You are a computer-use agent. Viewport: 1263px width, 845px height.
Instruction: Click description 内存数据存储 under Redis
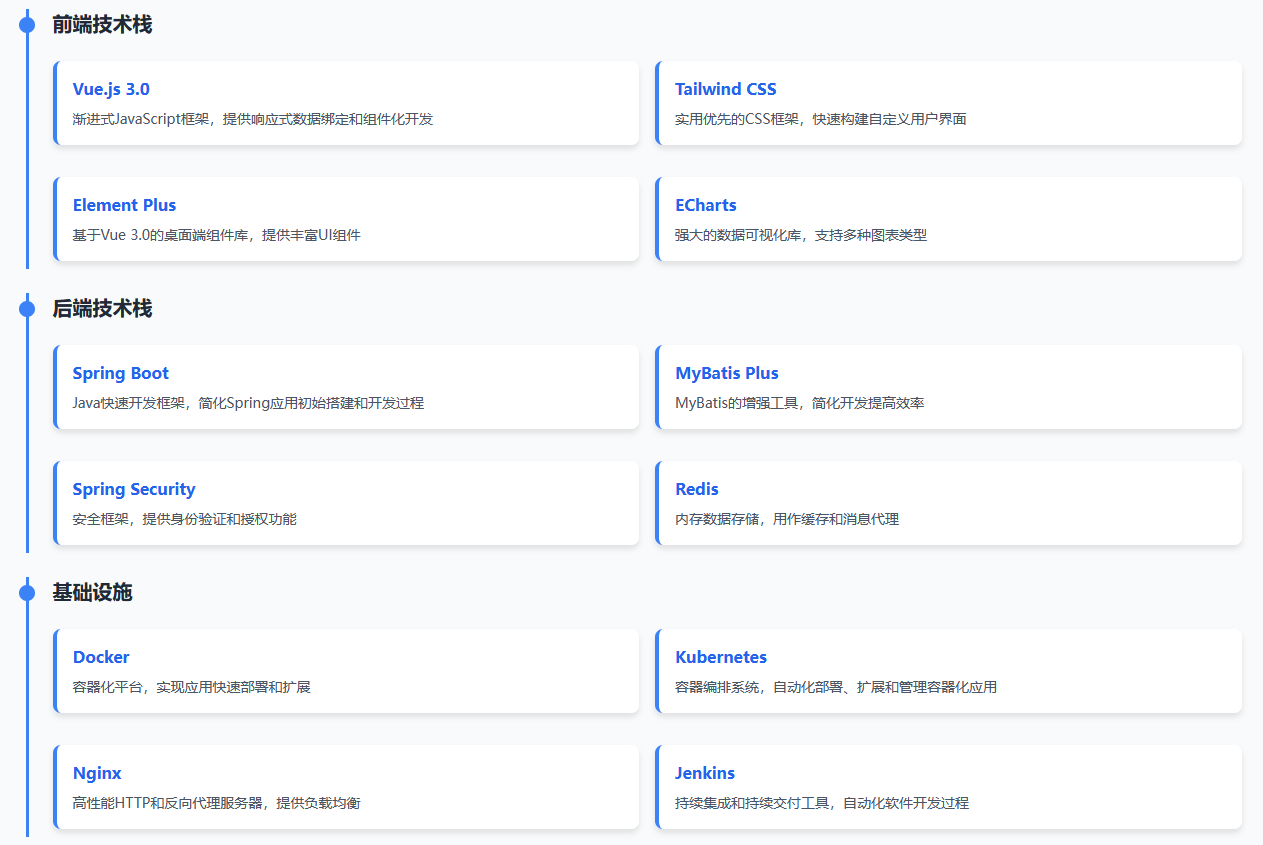coord(787,519)
